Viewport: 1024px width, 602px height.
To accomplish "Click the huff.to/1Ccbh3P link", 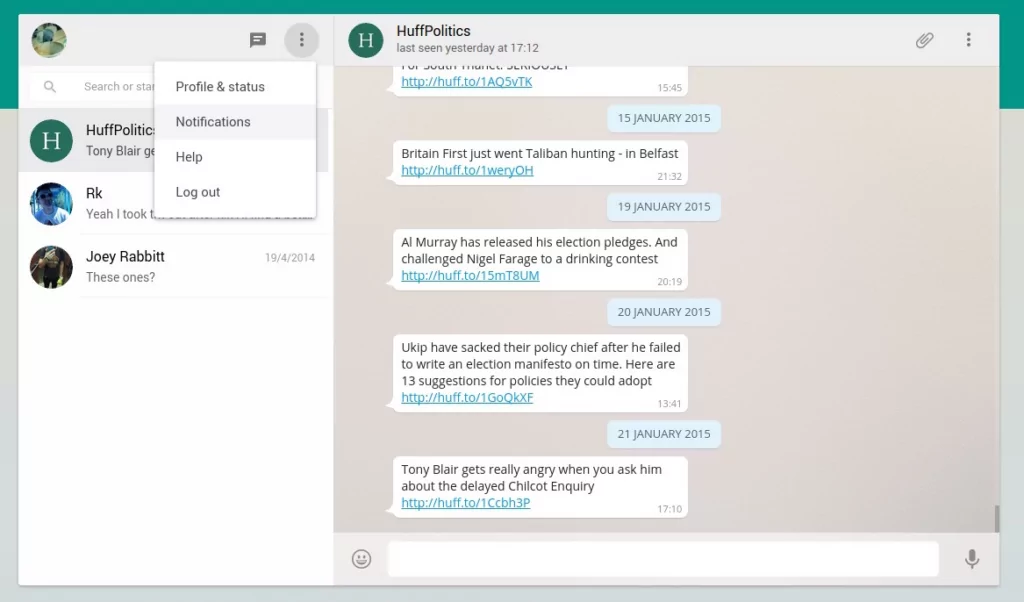I will 465,503.
